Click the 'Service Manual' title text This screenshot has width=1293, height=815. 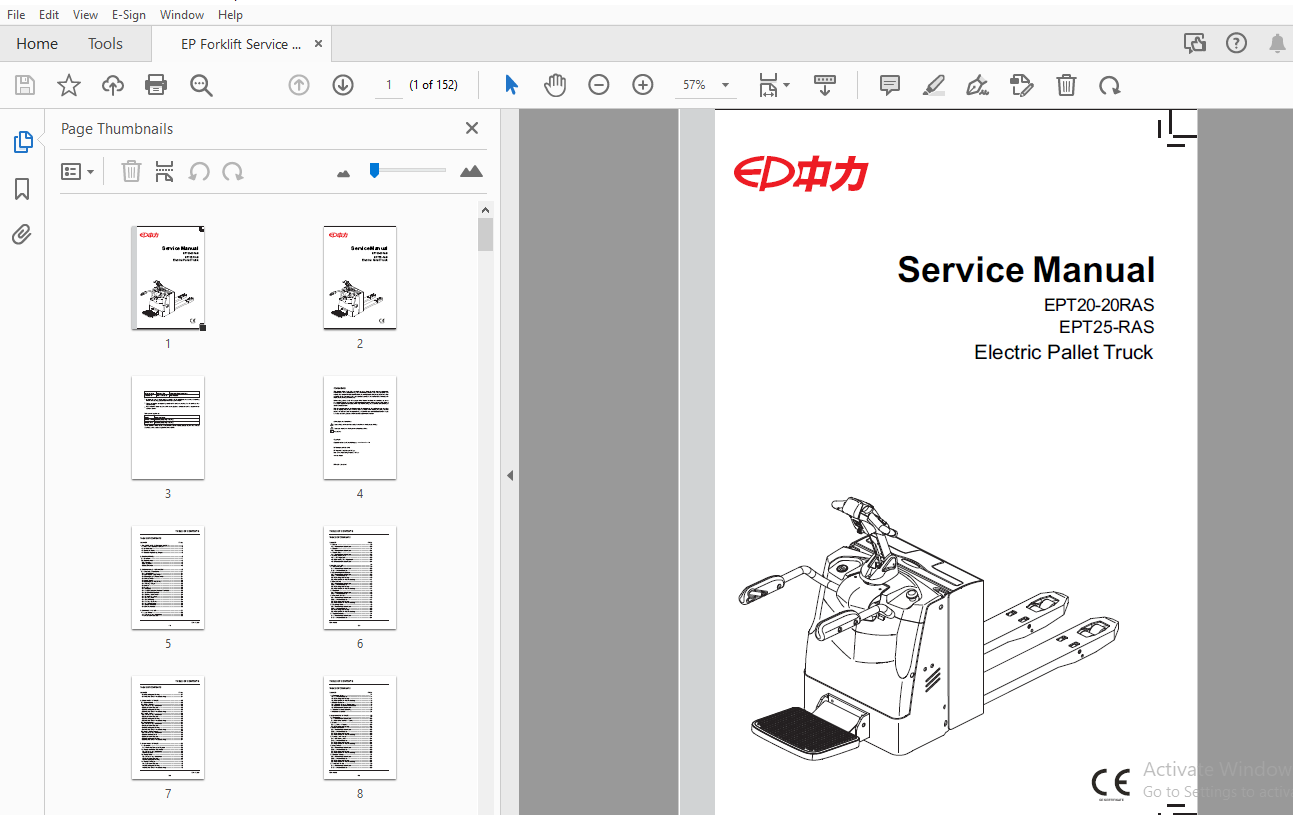(1026, 270)
